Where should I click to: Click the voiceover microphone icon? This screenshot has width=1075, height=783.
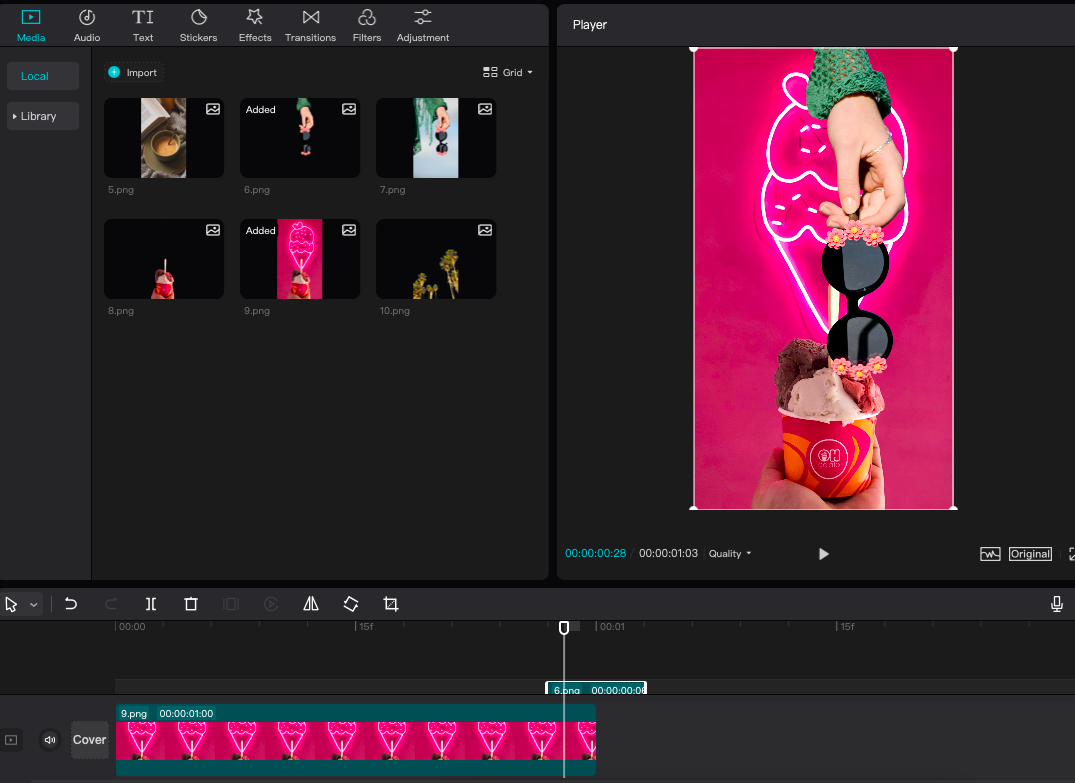click(x=1057, y=604)
